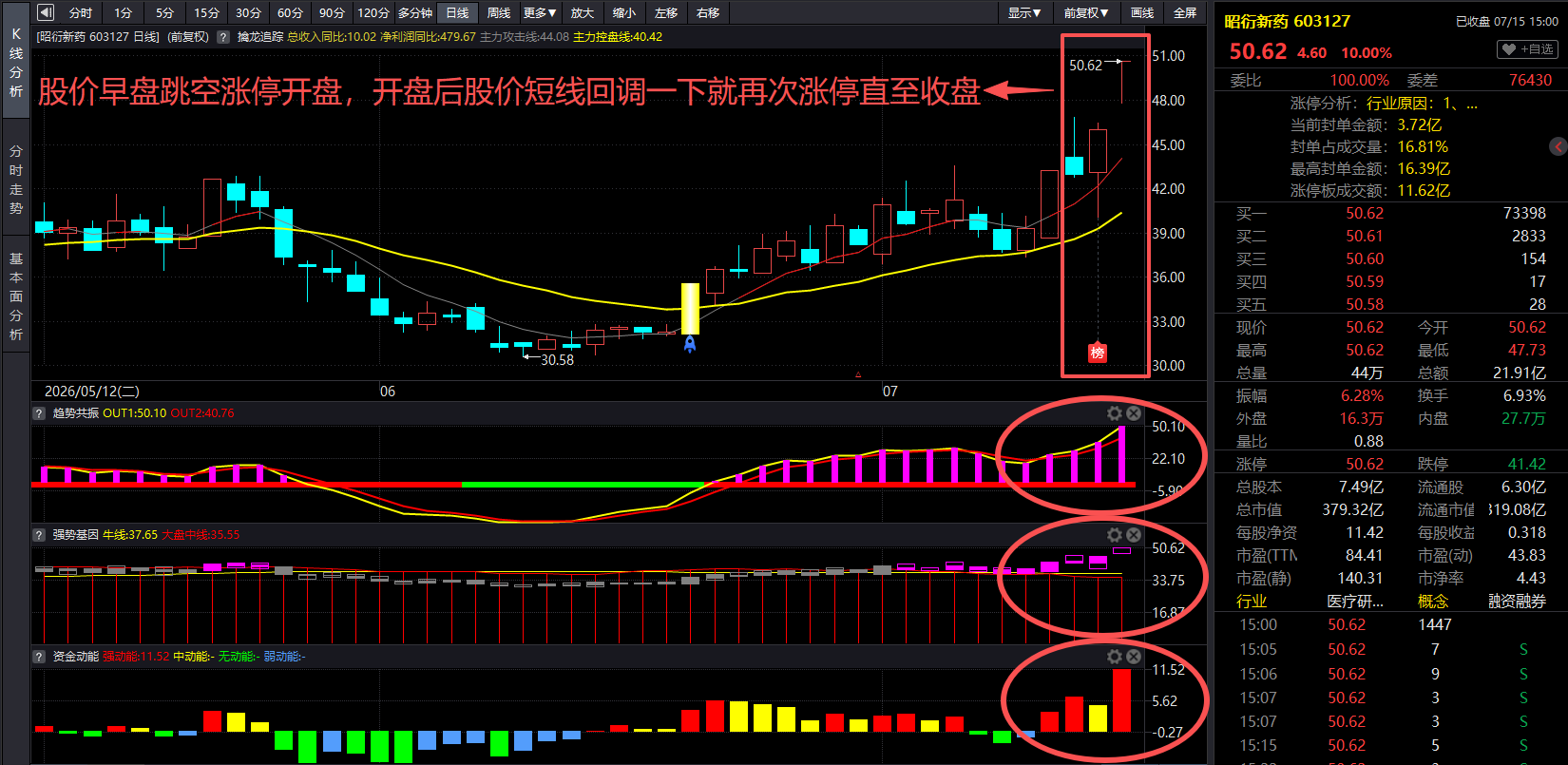Open the 前复权 adjustment dropdown
Screen dimensions: 1568x765
click(x=1086, y=12)
